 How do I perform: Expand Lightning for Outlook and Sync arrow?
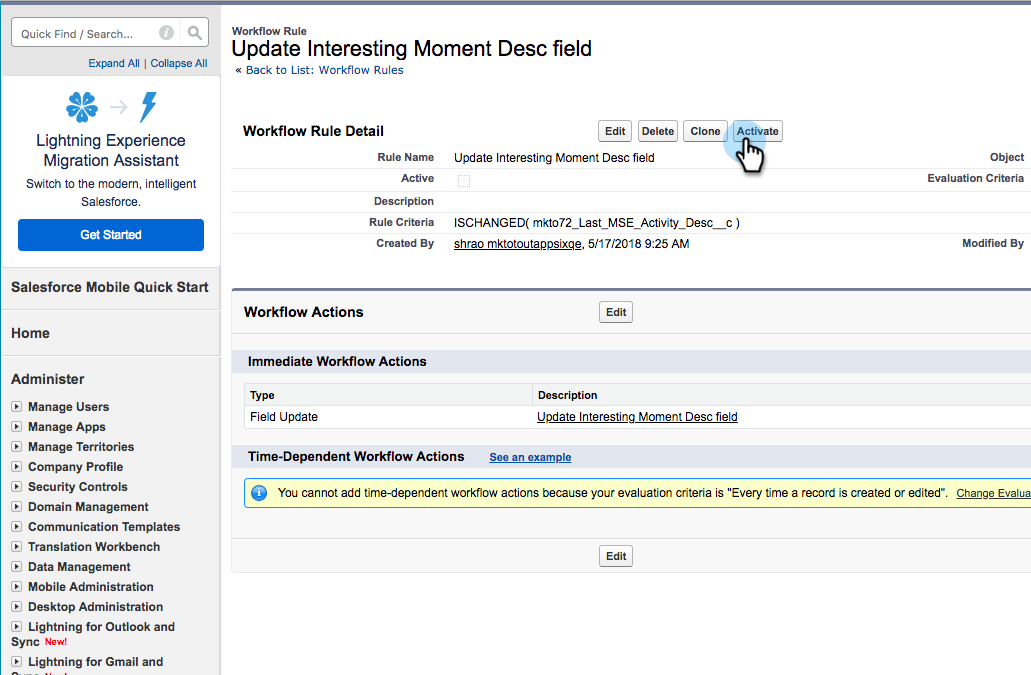coord(16,627)
